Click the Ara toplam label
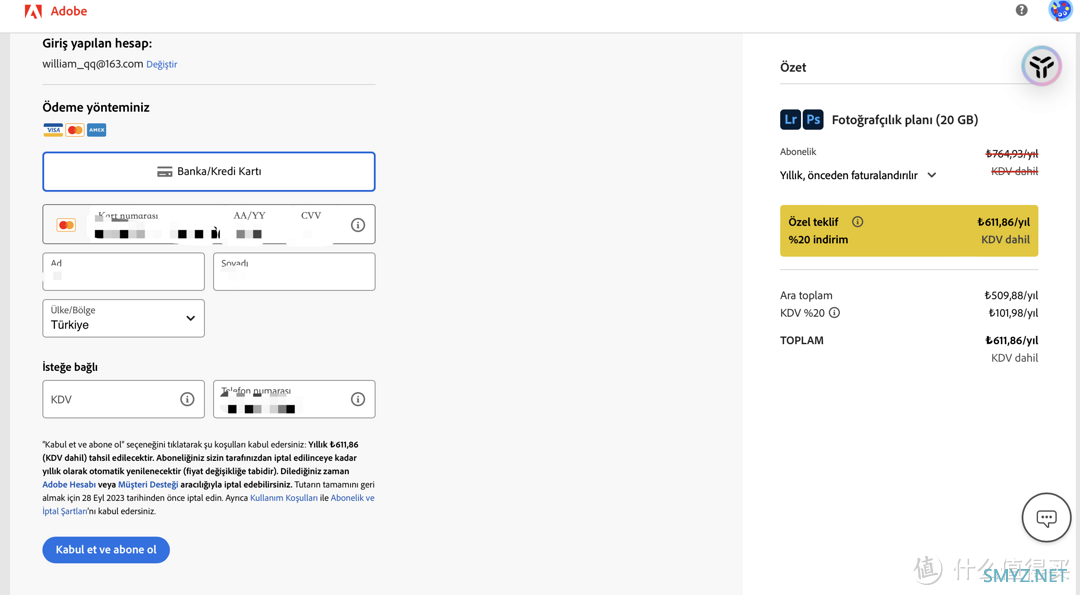1080x595 pixels. click(806, 295)
